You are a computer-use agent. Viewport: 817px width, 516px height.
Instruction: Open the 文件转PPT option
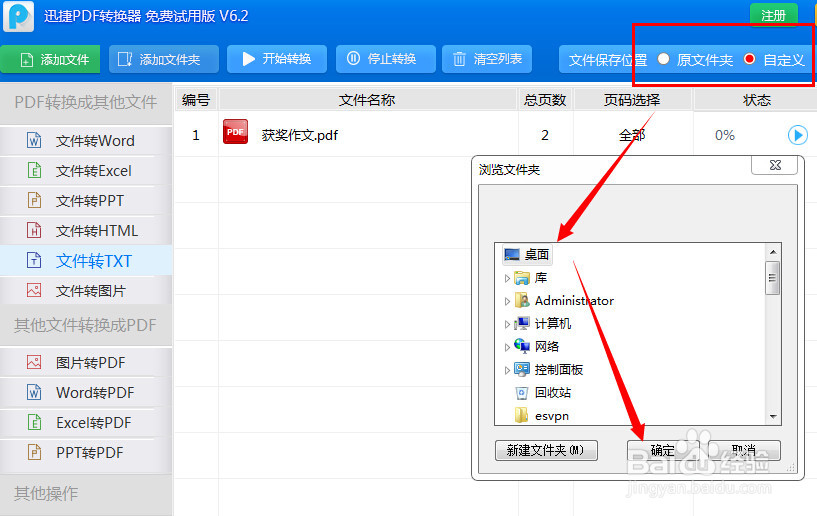point(86,201)
